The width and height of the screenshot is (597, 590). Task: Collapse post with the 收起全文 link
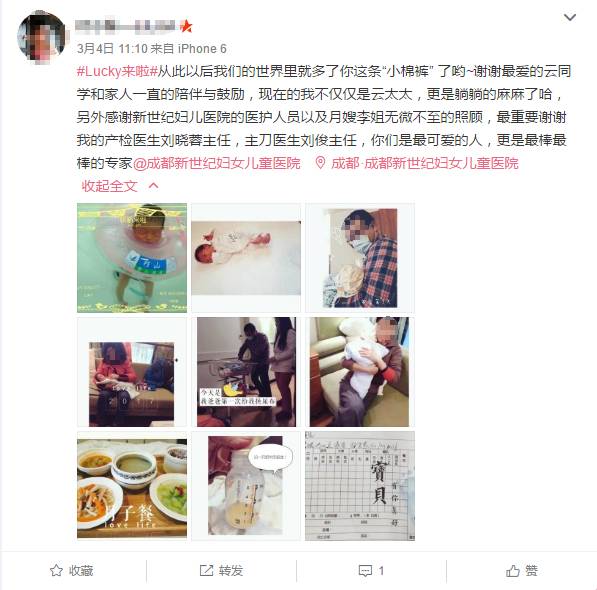pyautogui.click(x=109, y=186)
